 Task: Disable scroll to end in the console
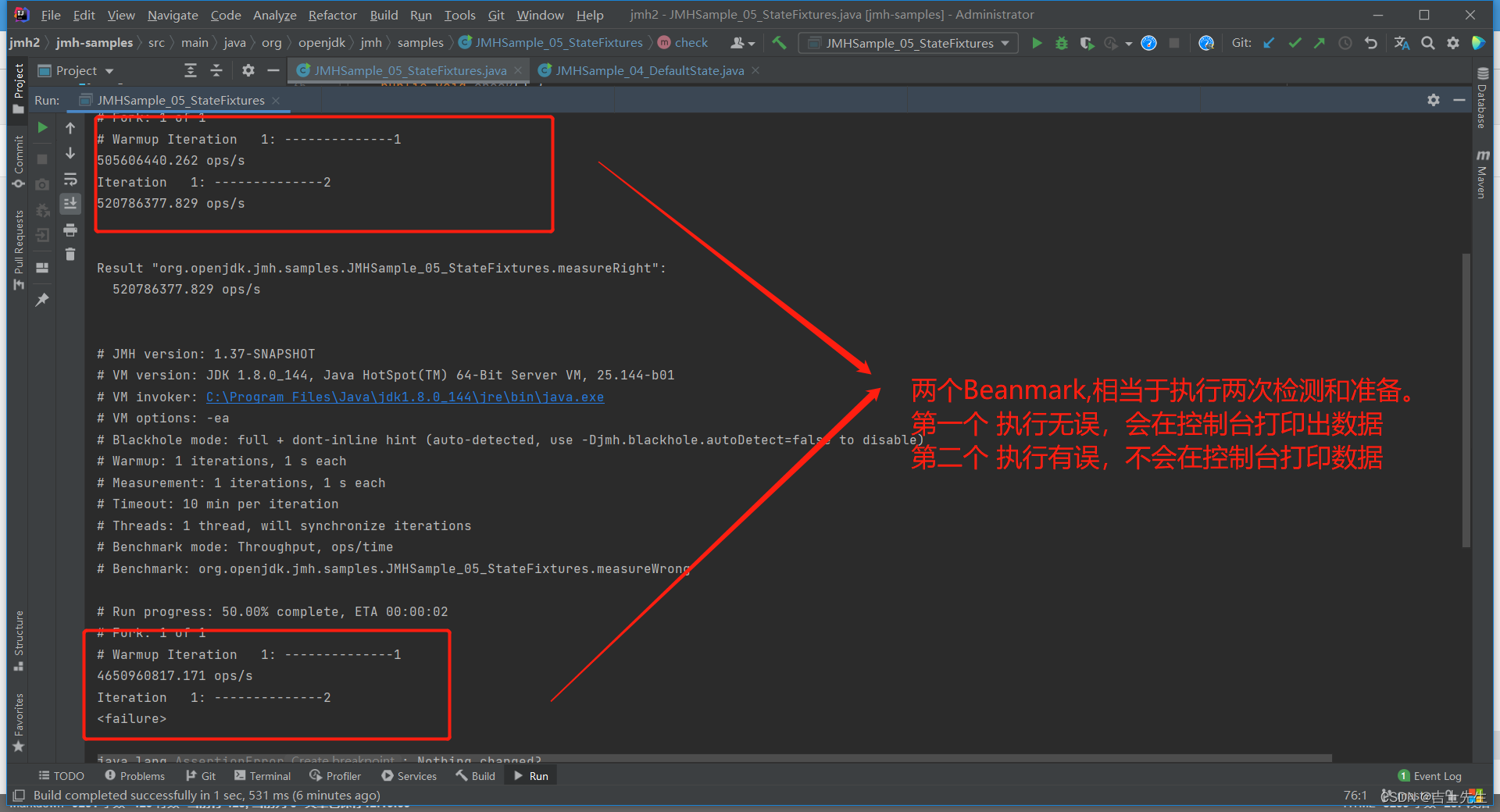pyautogui.click(x=70, y=204)
